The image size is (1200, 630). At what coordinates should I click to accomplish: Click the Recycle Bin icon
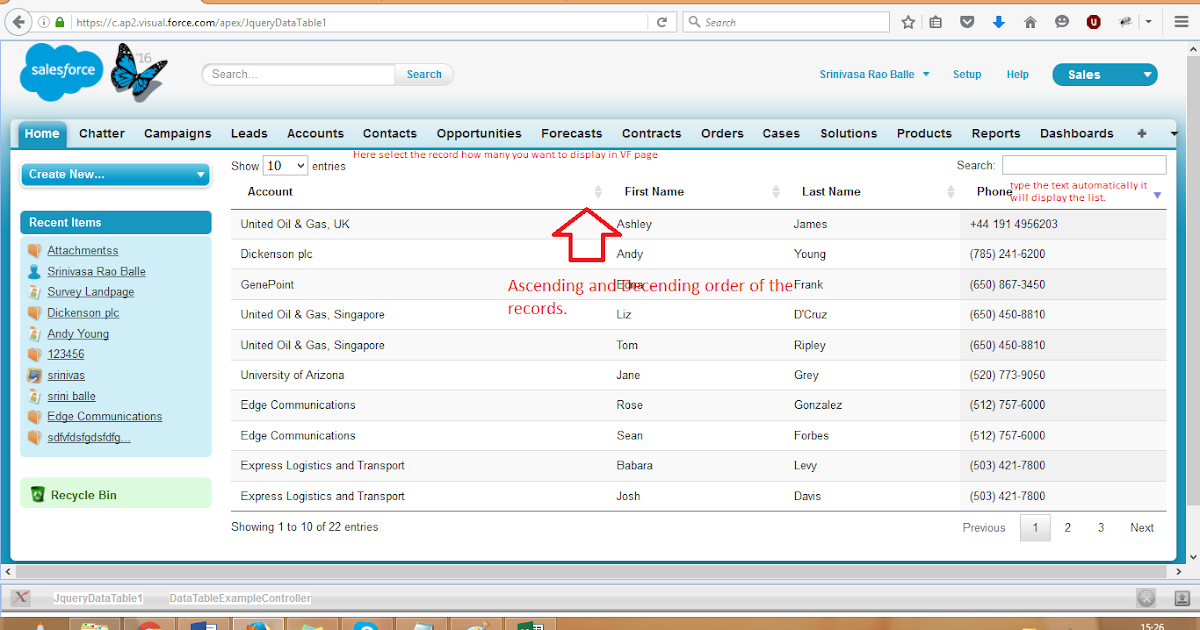38,494
